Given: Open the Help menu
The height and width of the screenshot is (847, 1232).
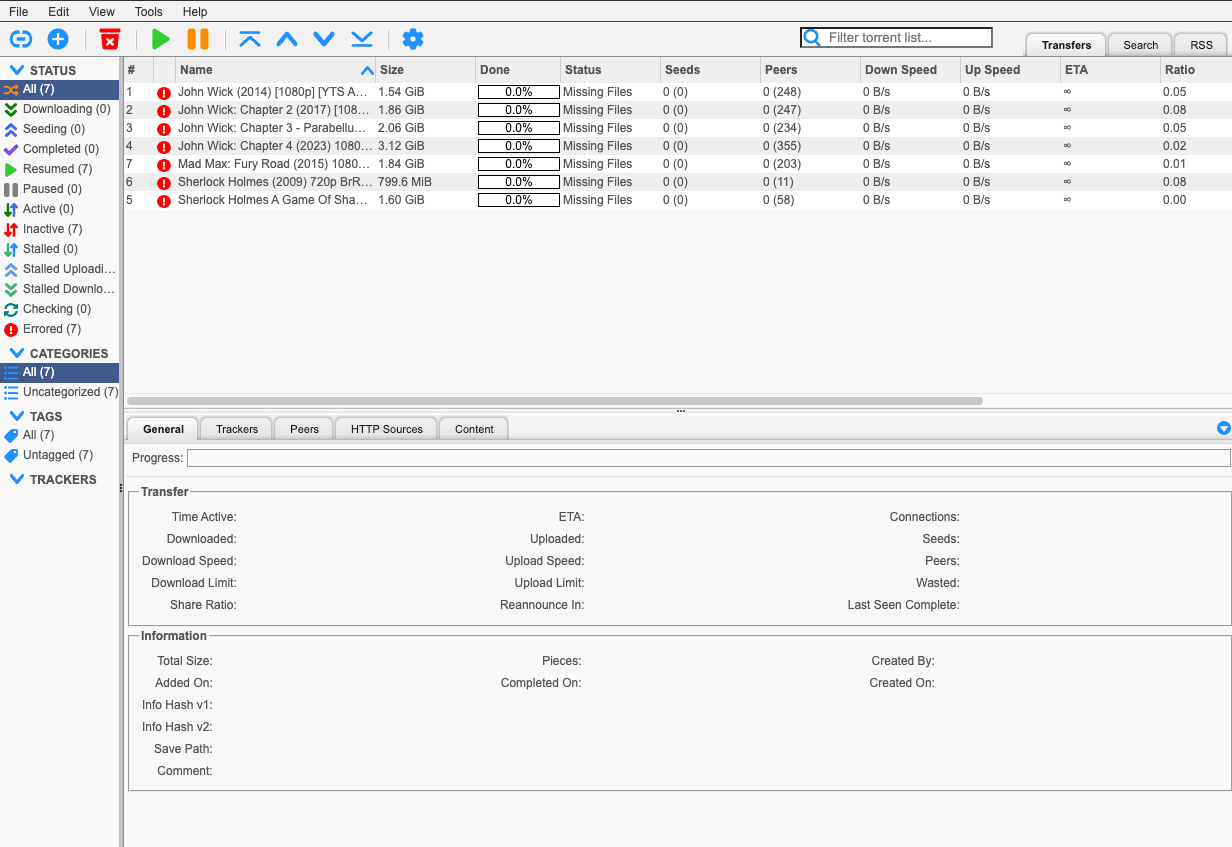Looking at the screenshot, I should click(195, 11).
